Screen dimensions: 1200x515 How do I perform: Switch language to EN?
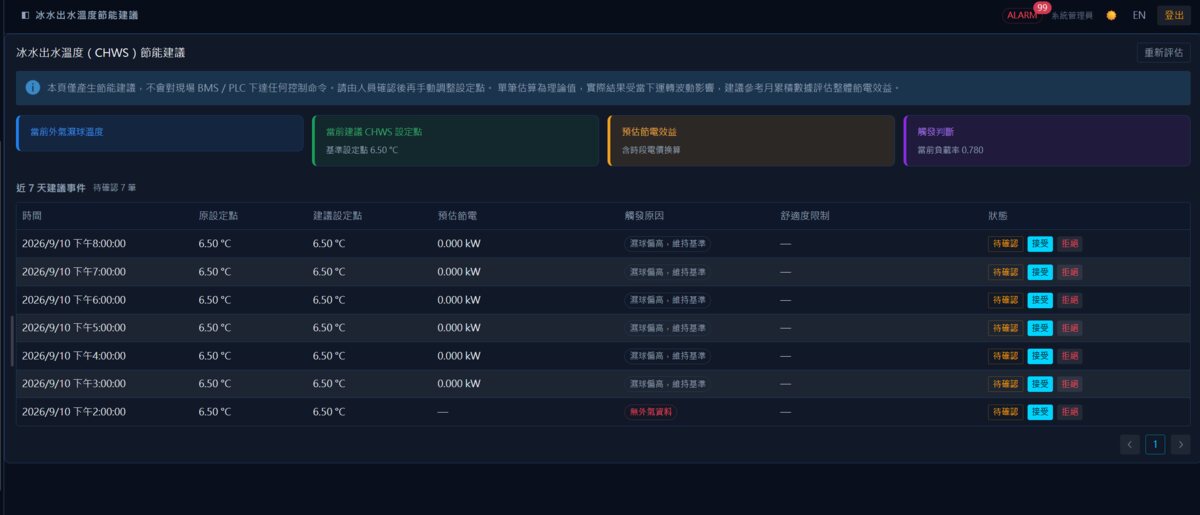coord(1139,15)
